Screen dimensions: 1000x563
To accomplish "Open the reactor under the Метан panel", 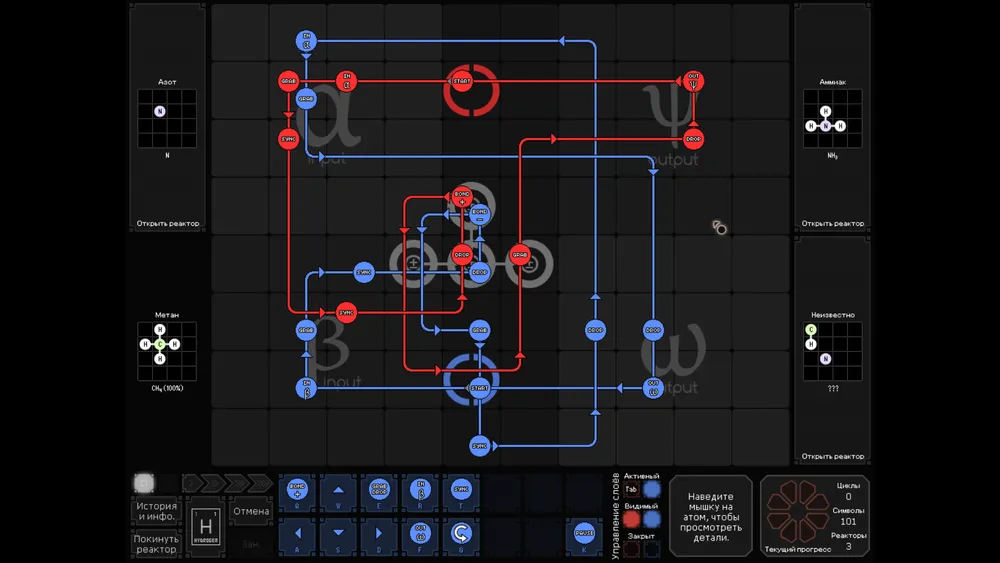I will click(168, 456).
